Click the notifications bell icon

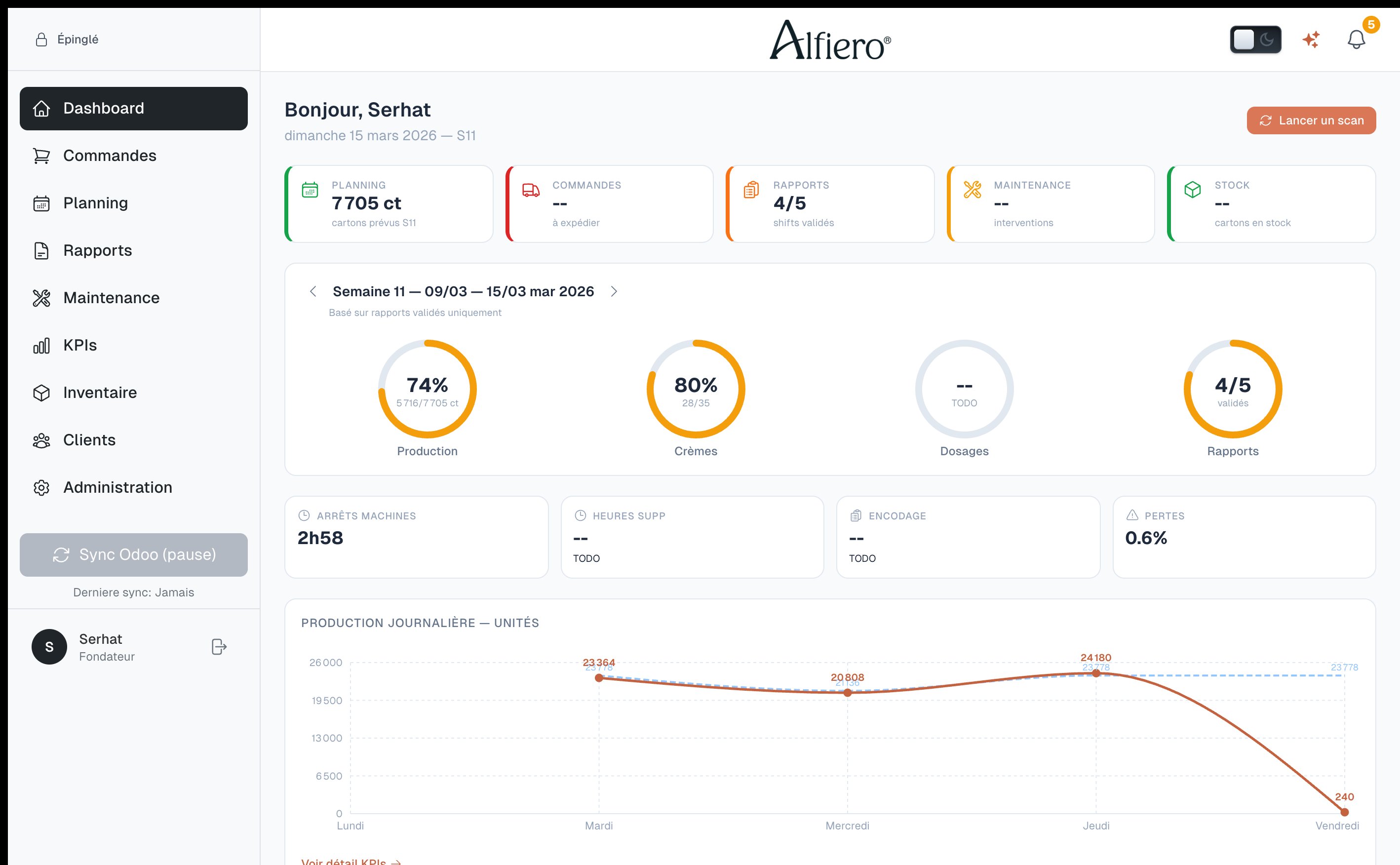[x=1356, y=40]
